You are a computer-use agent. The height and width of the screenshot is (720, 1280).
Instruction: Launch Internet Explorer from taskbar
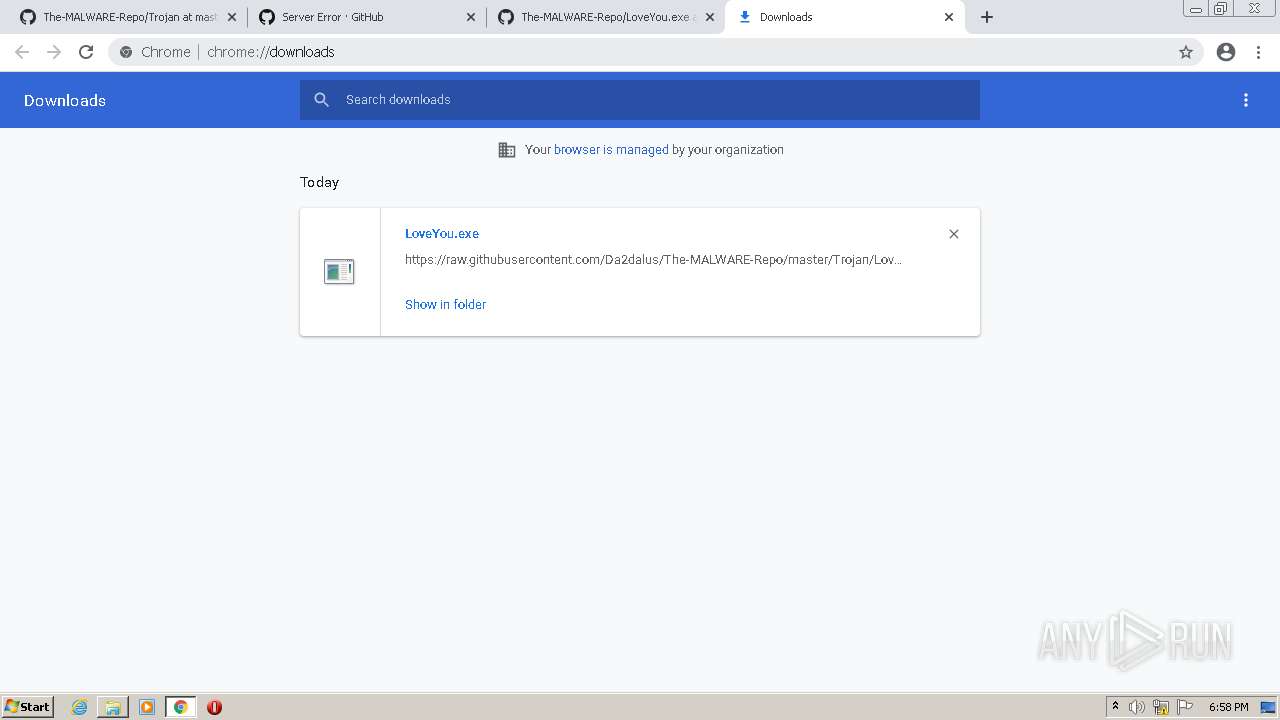coord(80,707)
